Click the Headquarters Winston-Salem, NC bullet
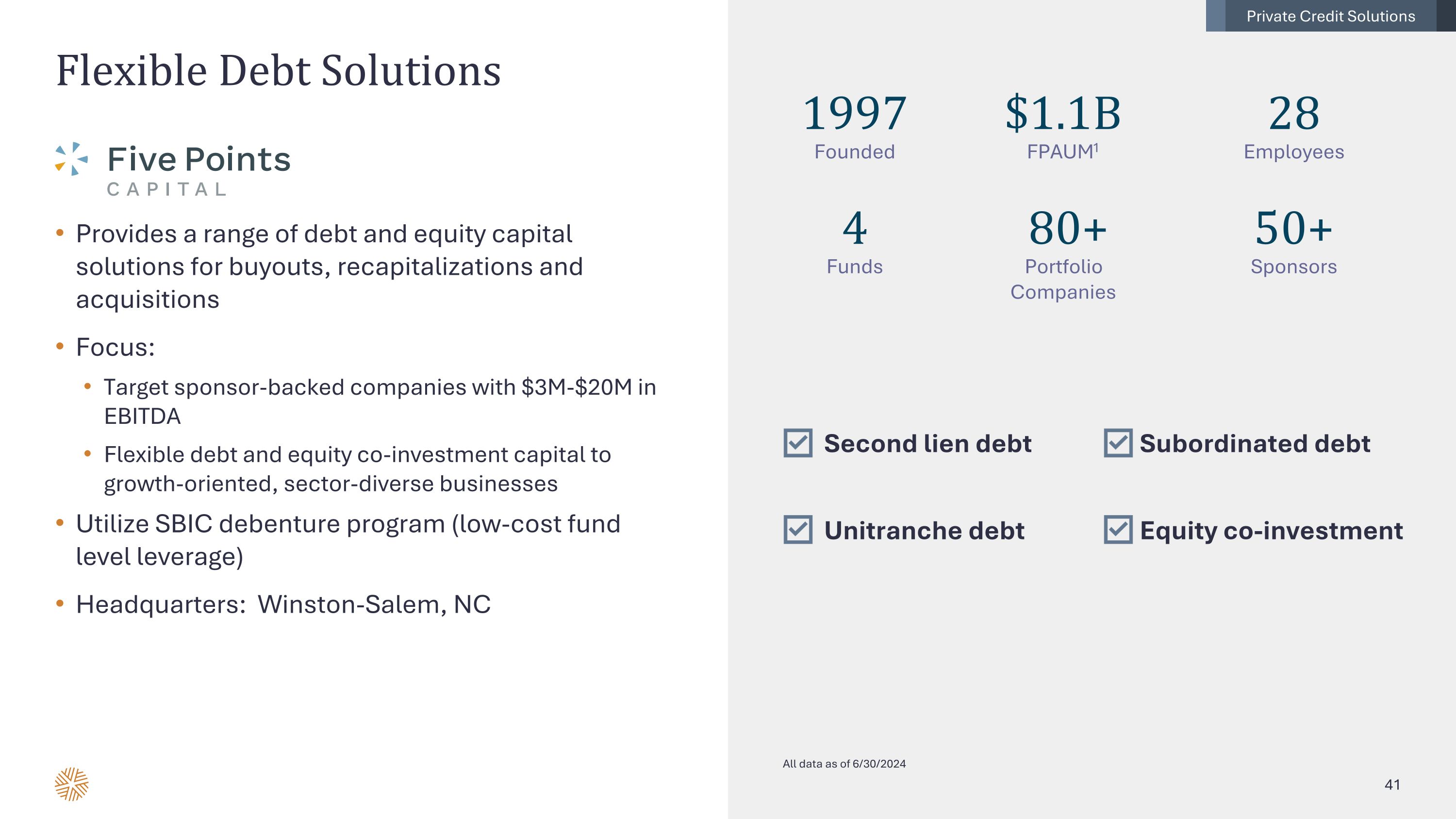Viewport: 1456px width, 819px height. [x=282, y=604]
